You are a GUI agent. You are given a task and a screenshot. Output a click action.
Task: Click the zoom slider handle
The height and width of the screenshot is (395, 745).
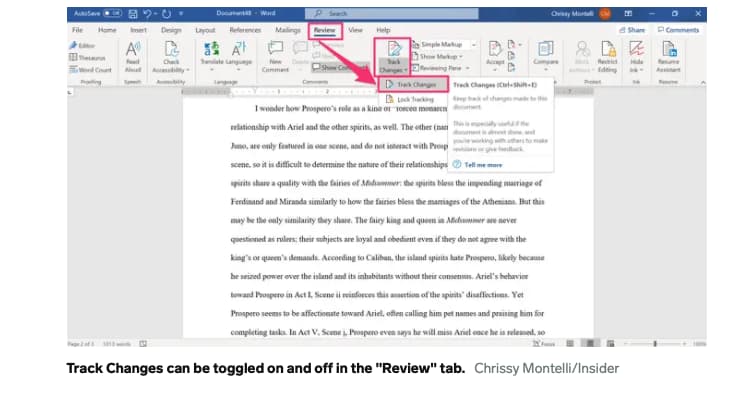pos(655,344)
